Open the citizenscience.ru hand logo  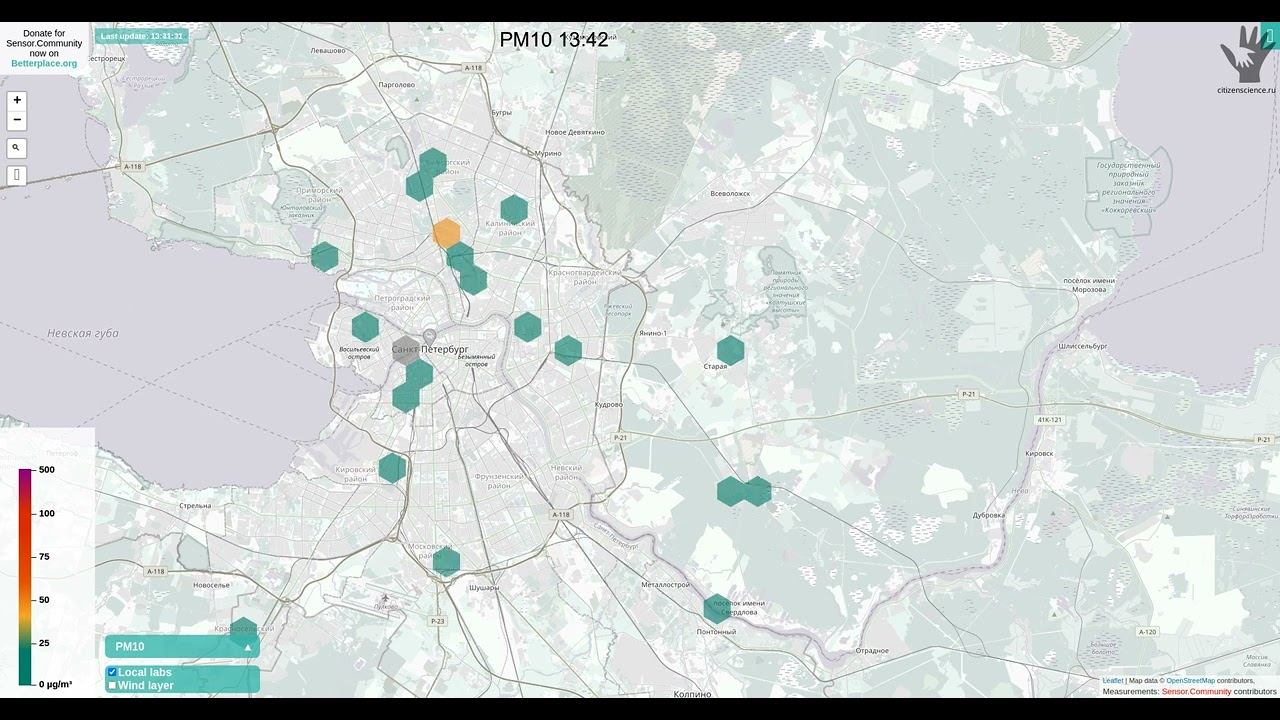(1246, 60)
